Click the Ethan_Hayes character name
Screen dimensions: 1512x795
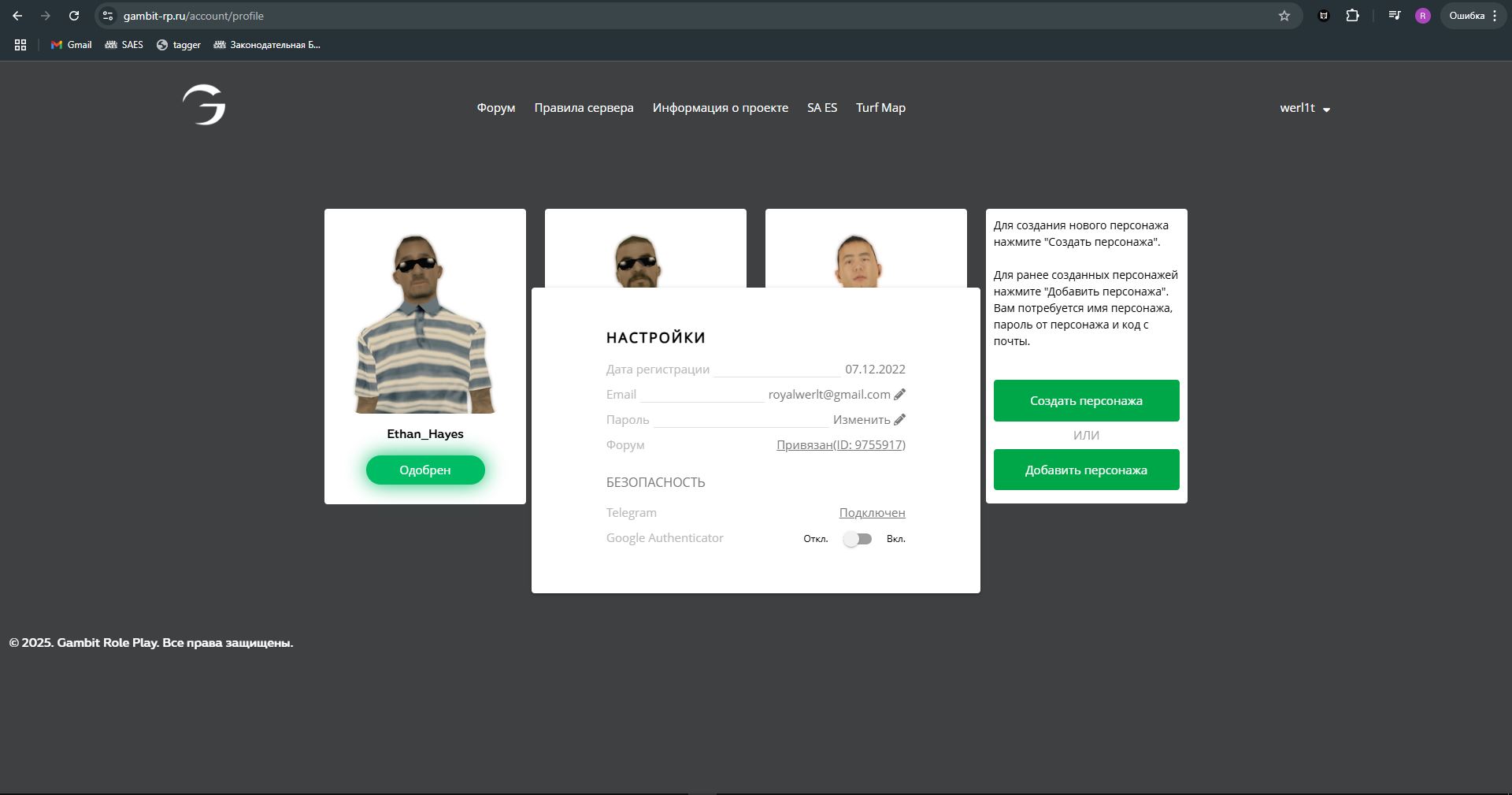pos(425,434)
